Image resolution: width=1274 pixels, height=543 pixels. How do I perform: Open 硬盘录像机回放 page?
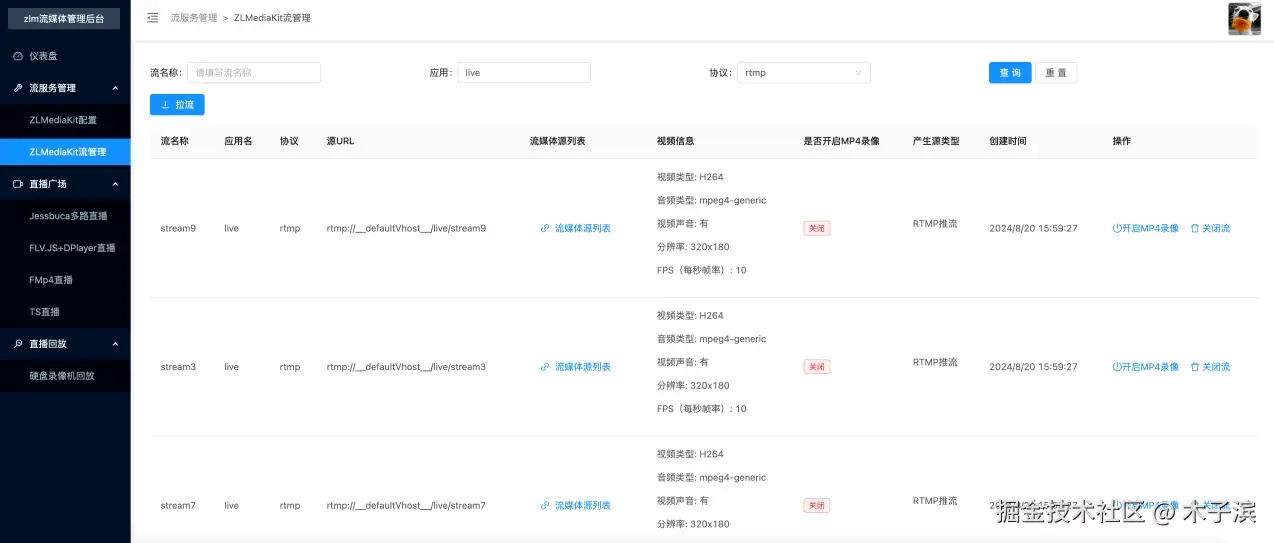(x=65, y=376)
